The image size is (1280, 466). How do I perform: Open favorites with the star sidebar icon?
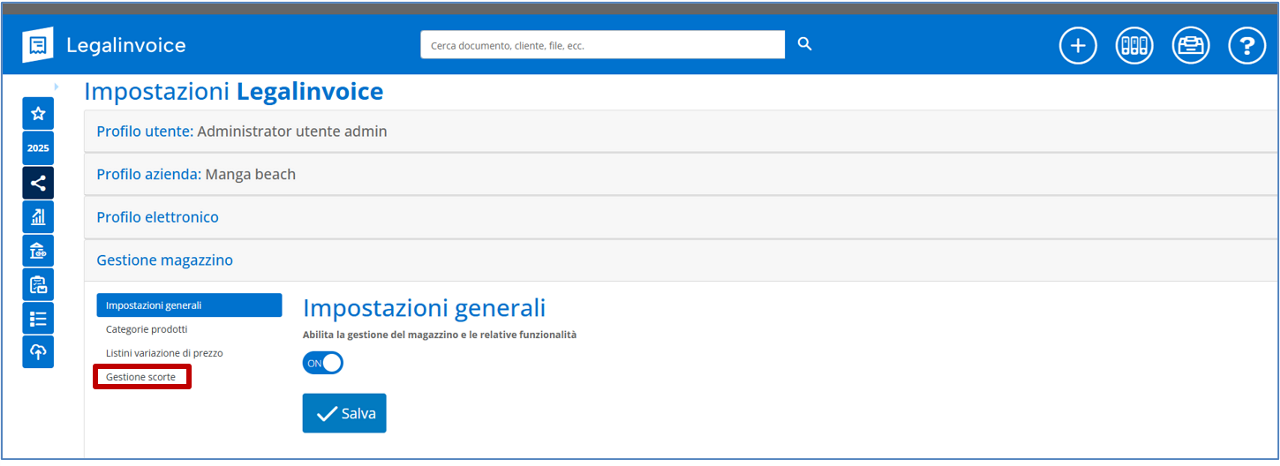[38, 114]
